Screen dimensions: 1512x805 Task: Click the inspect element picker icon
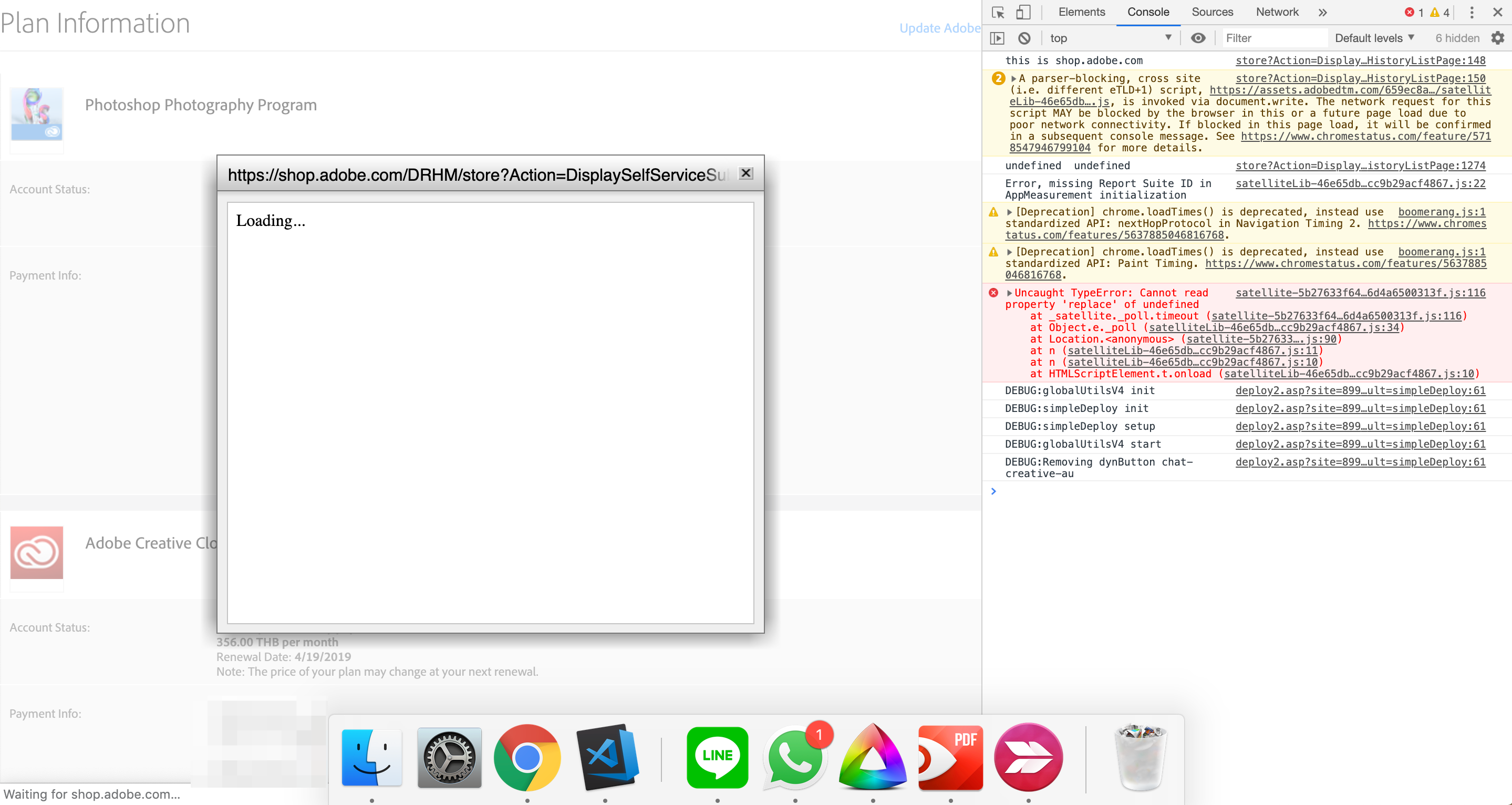click(998, 12)
